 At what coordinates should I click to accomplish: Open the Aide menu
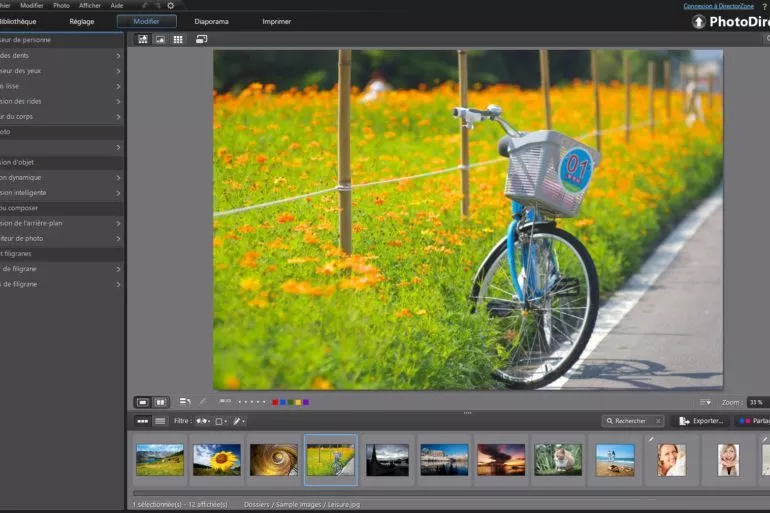click(x=117, y=5)
